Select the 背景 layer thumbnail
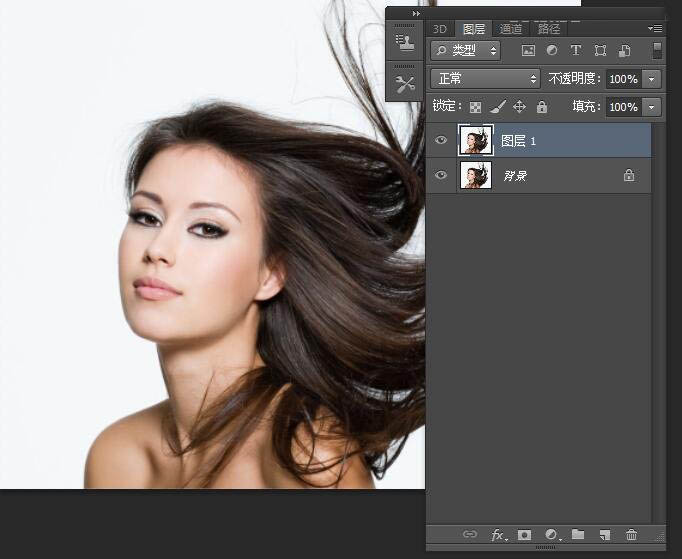 click(475, 175)
